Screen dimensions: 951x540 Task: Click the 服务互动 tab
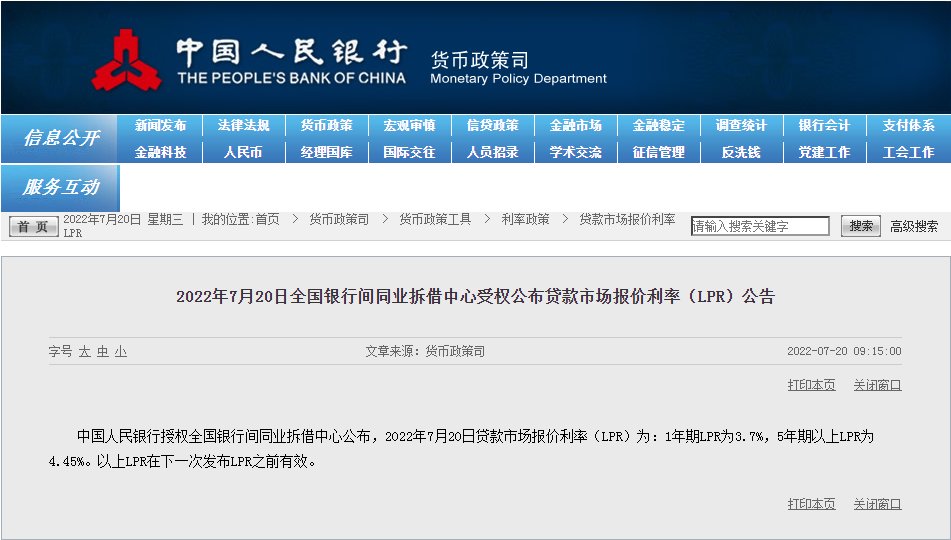pyautogui.click(x=60, y=187)
